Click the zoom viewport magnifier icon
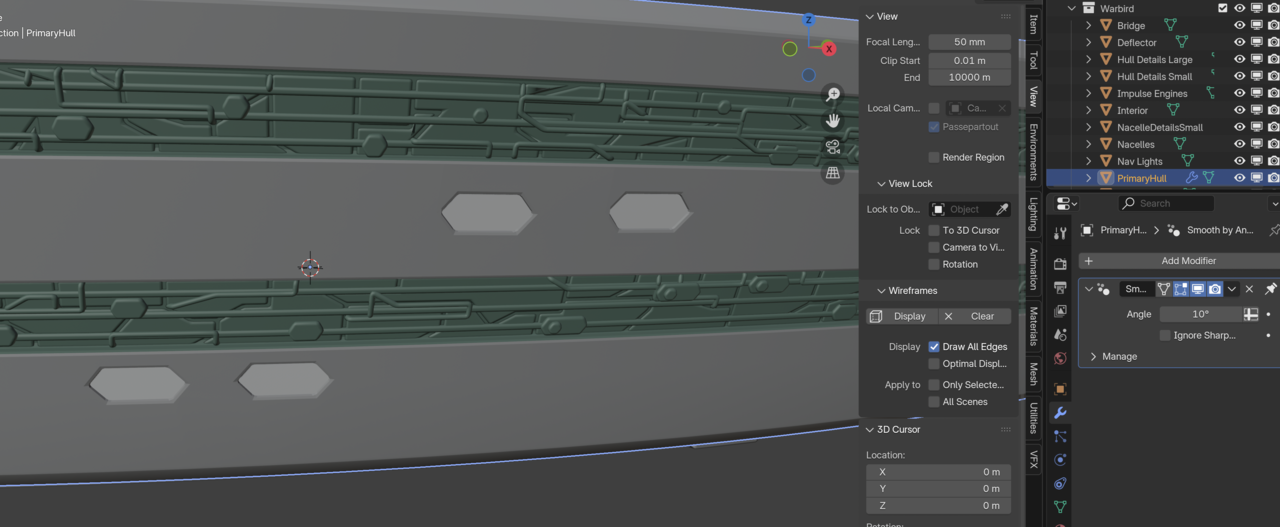The image size is (1280, 527). coord(833,94)
